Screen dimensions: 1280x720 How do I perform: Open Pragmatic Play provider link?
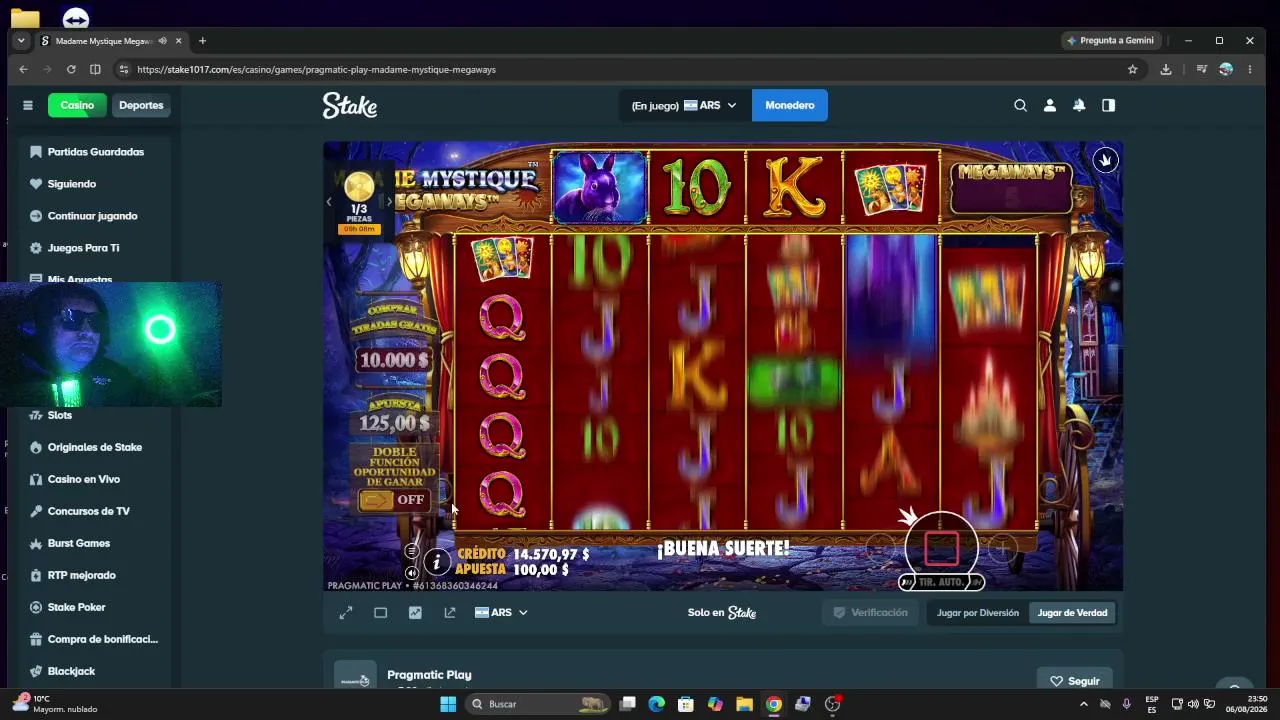point(429,675)
